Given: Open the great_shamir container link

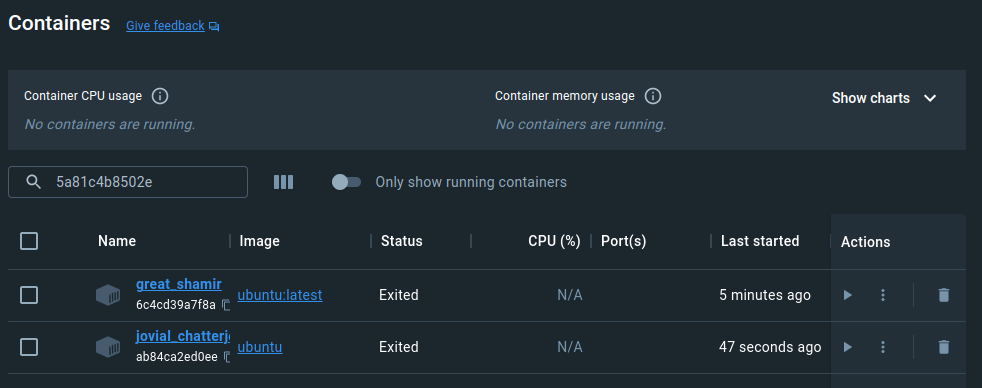Looking at the screenshot, I should (x=178, y=284).
